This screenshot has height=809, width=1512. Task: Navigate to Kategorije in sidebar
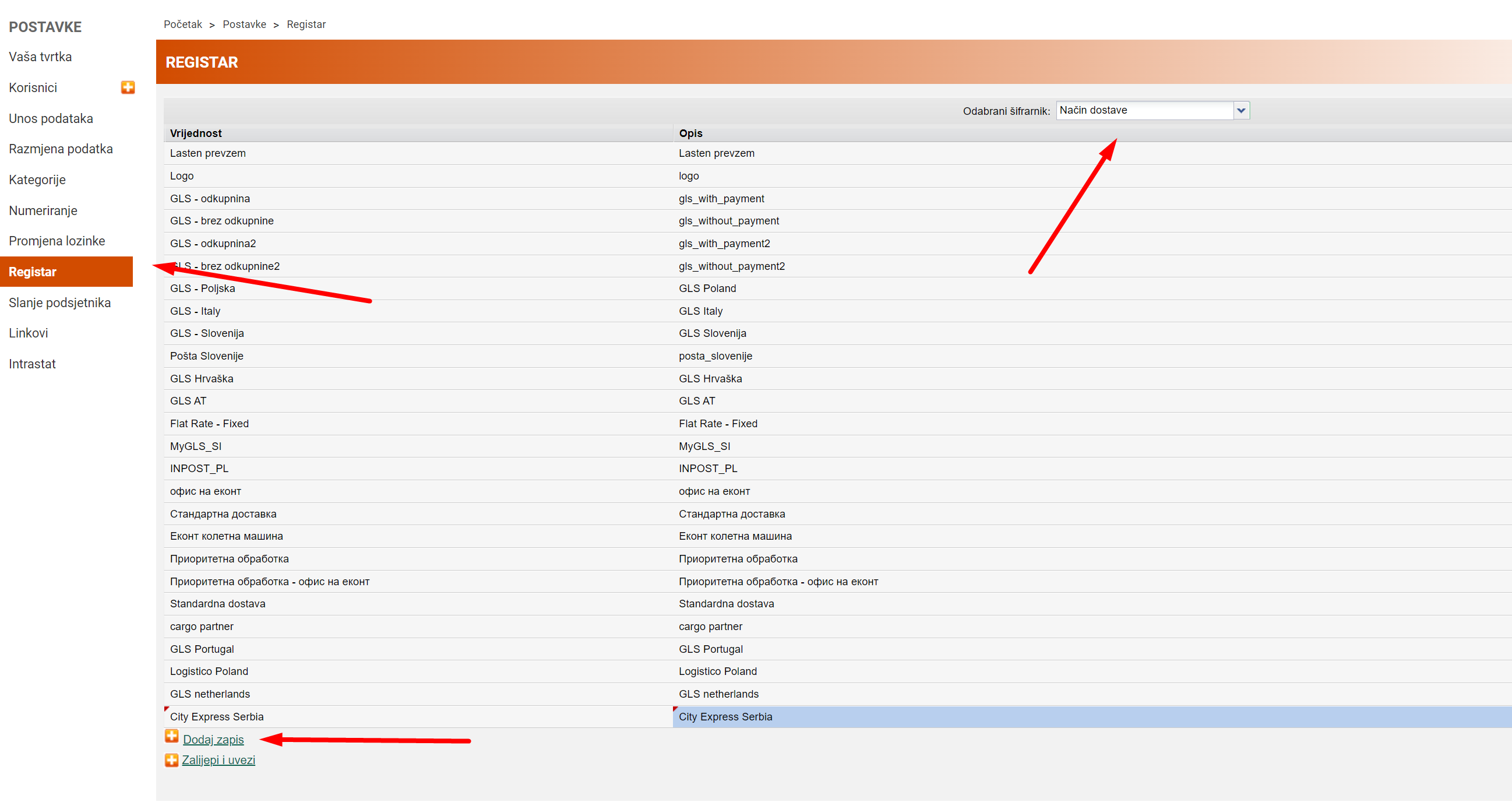point(37,180)
